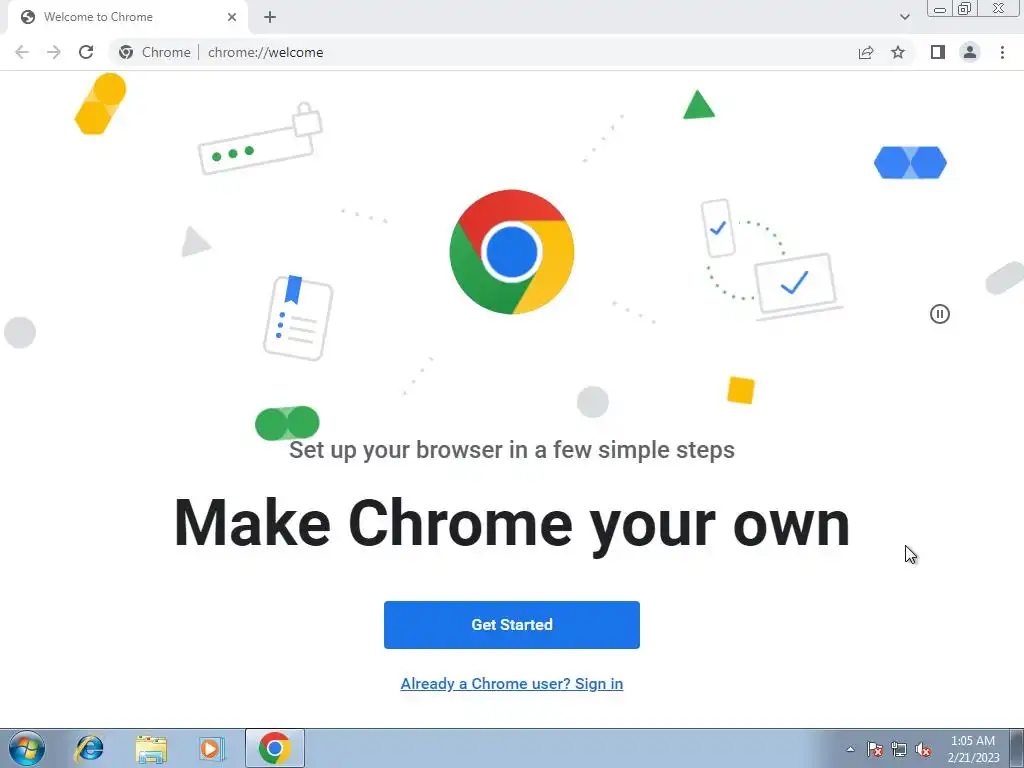Click the Chrome site info icon
The height and width of the screenshot is (768, 1024).
click(x=126, y=52)
